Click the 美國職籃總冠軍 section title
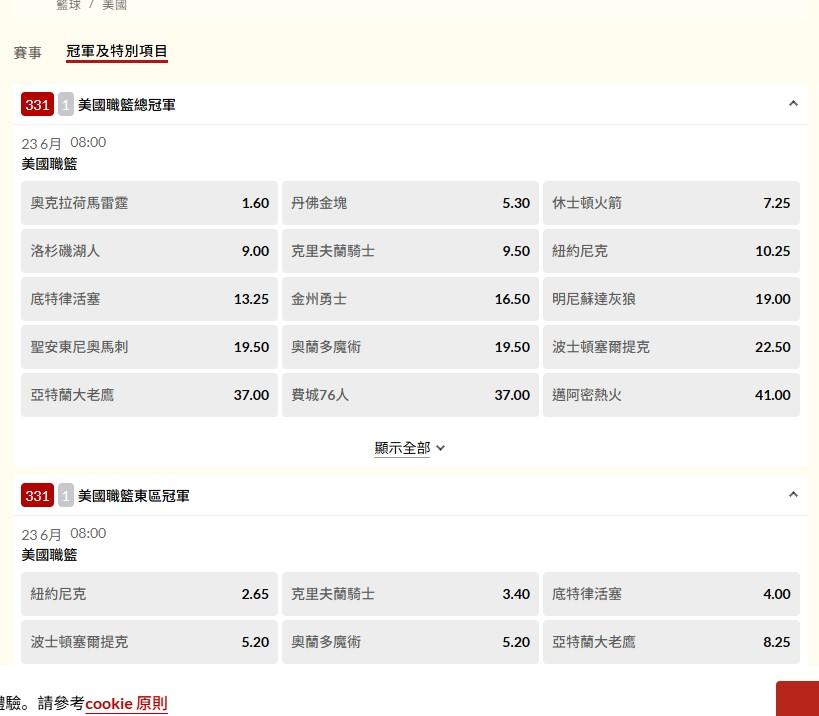This screenshot has height=716, width=819. (x=126, y=105)
